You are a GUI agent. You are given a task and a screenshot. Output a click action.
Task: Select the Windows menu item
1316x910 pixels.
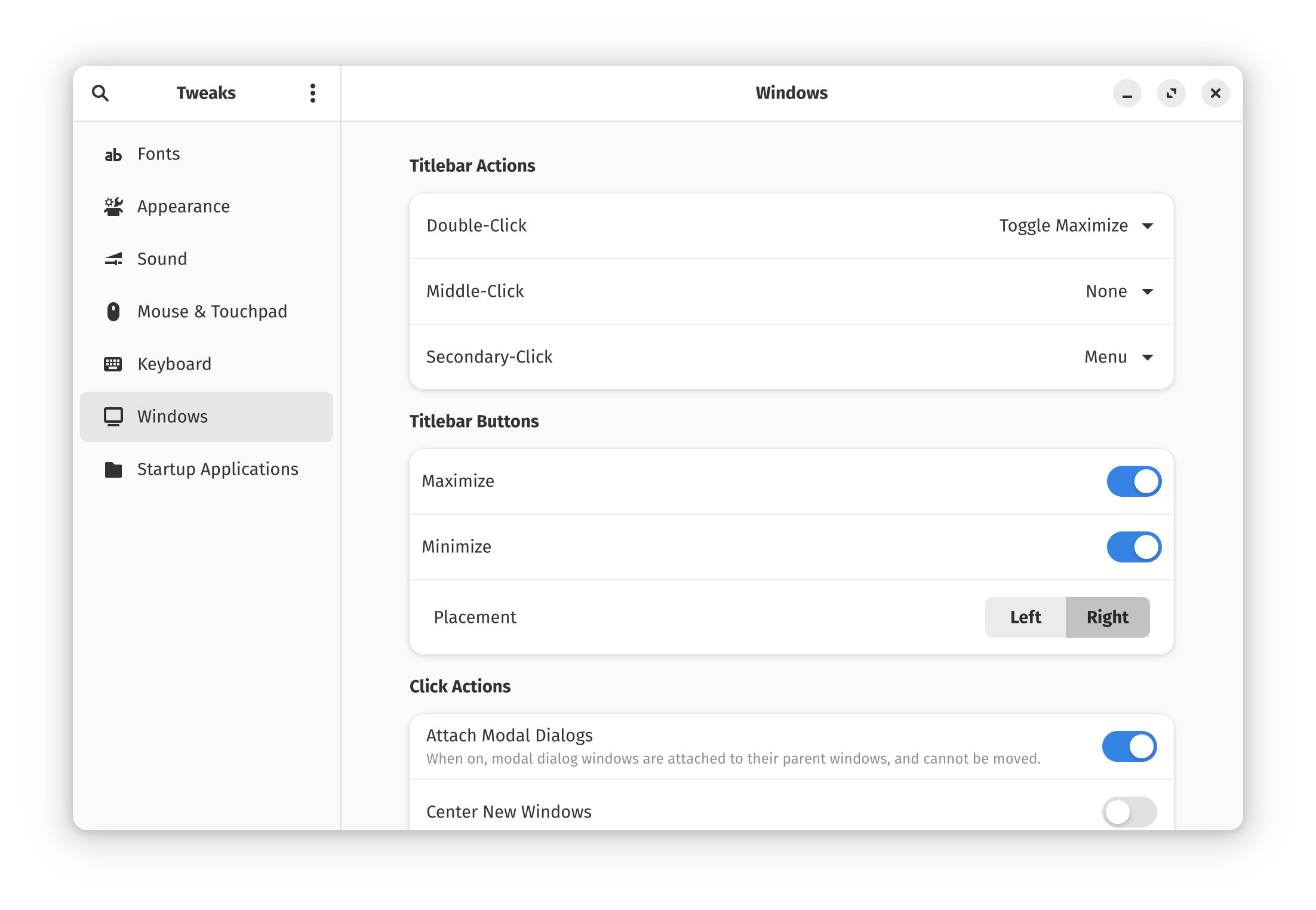pyautogui.click(x=206, y=415)
